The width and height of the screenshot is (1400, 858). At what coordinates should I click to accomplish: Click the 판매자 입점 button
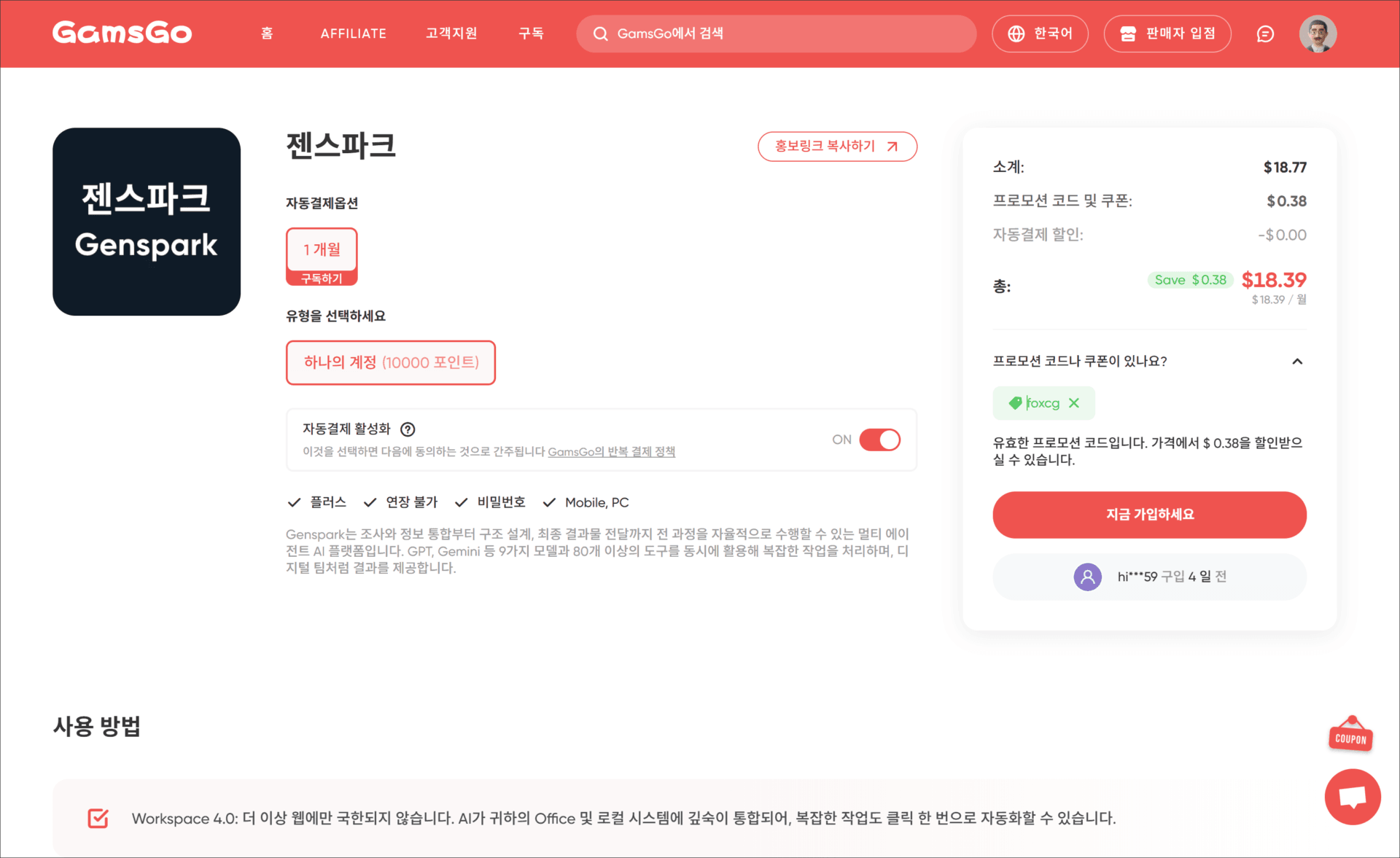pyautogui.click(x=1167, y=34)
